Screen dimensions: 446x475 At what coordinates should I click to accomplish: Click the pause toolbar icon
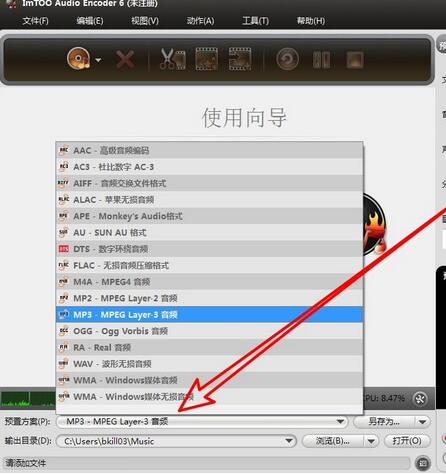pos(322,60)
